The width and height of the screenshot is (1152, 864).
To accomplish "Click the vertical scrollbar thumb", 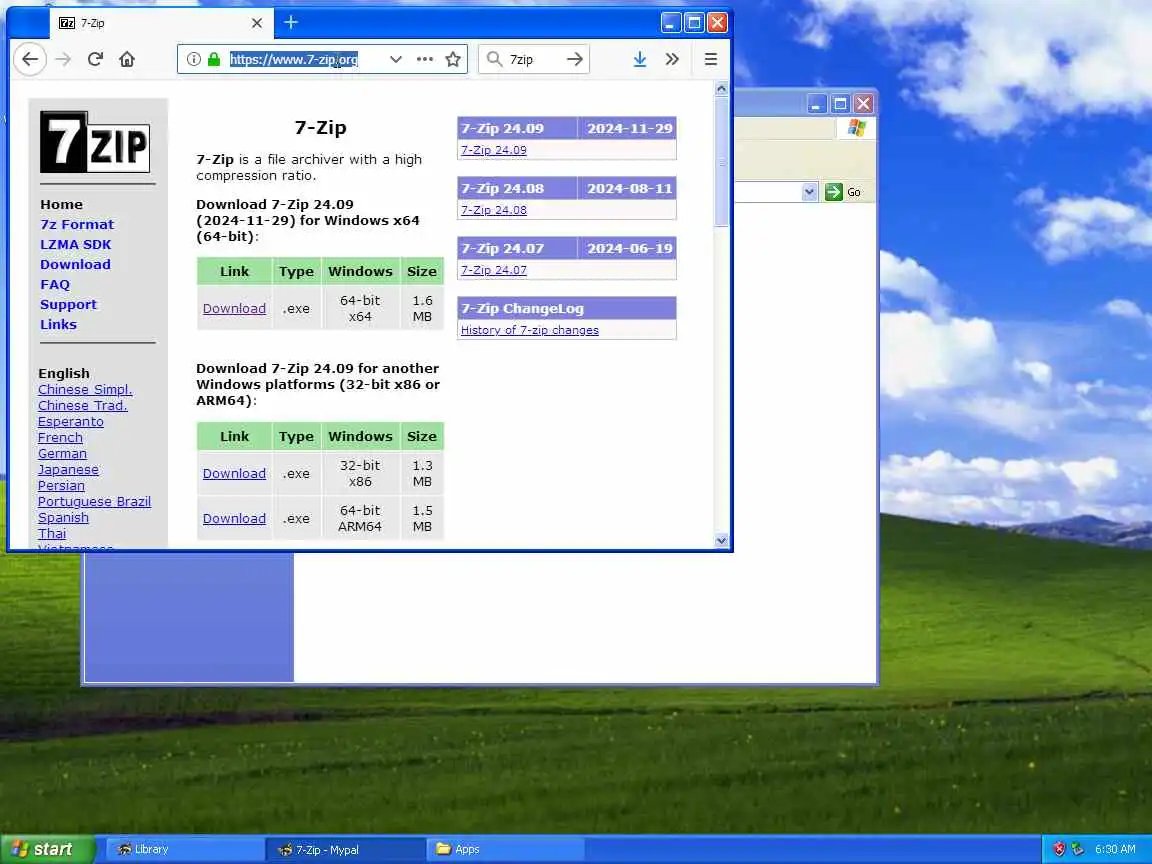I will pos(721,162).
